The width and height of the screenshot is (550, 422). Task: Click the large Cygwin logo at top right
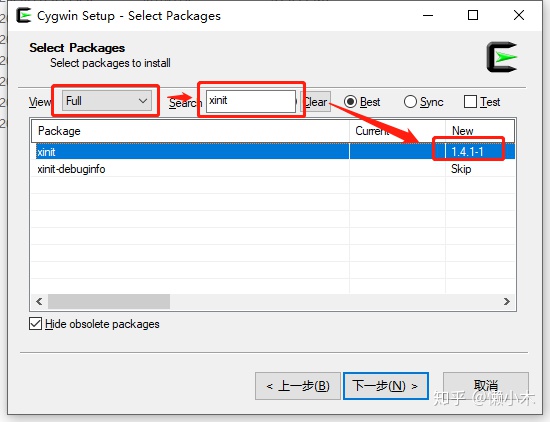pos(502,57)
